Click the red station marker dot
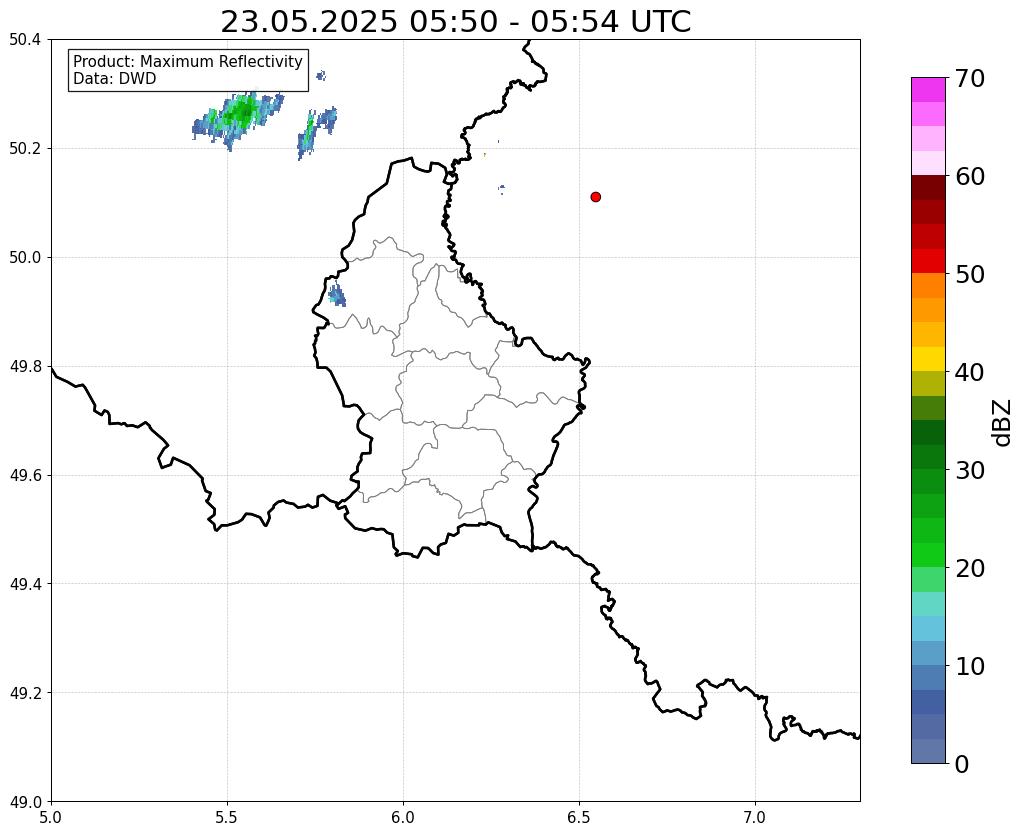 [x=595, y=197]
